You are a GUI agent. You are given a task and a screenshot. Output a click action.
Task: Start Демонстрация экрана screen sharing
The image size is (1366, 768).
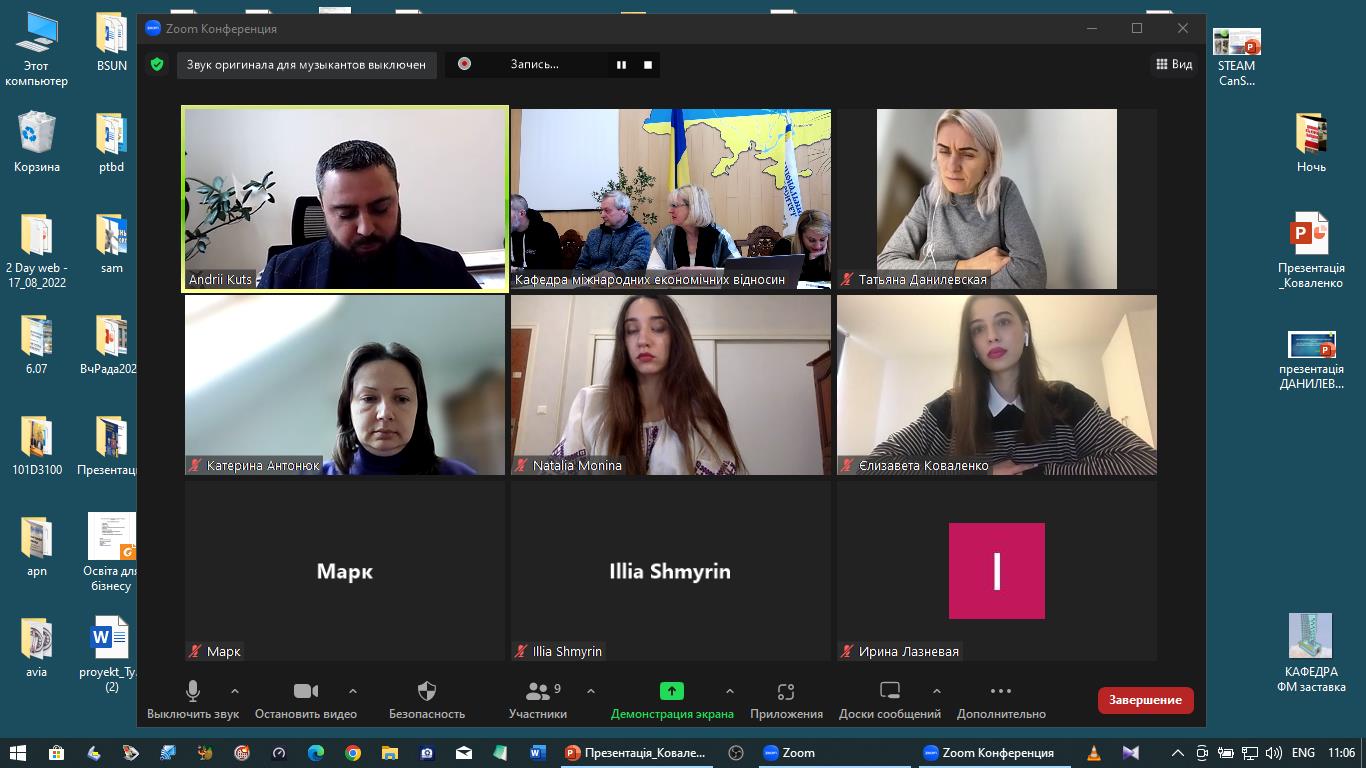pyautogui.click(x=672, y=699)
